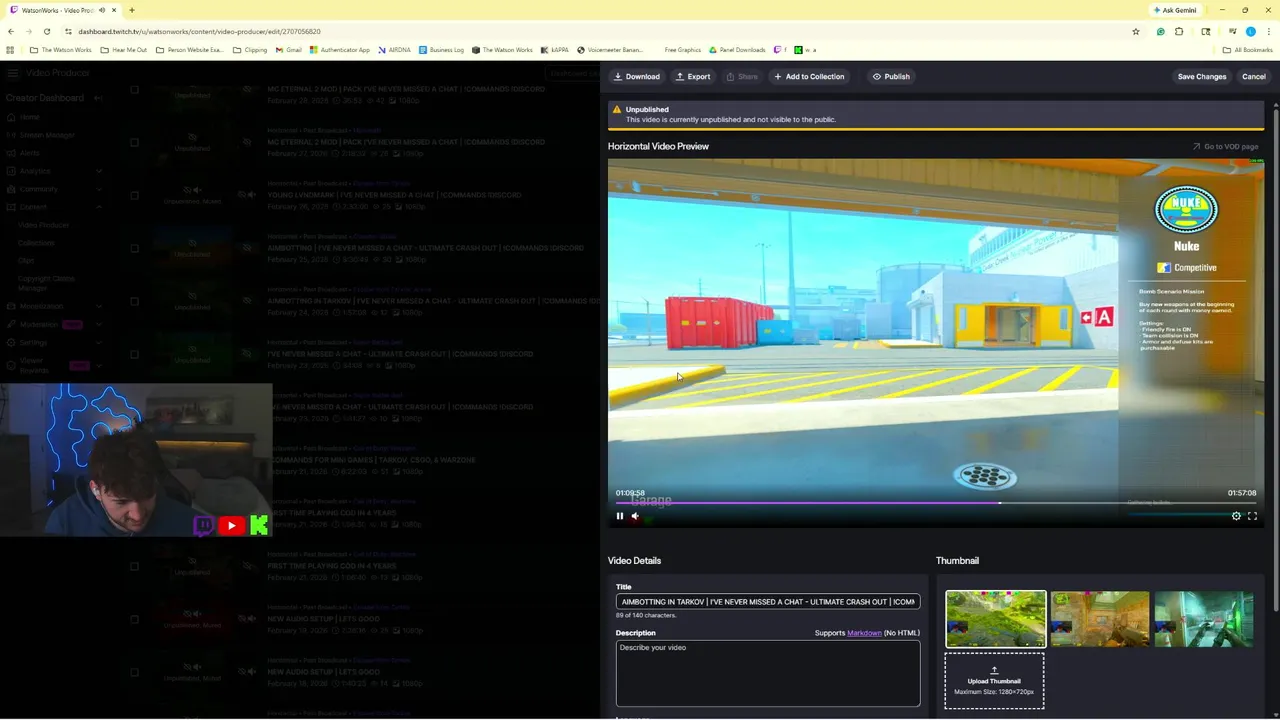Open the Hear Me Out bookmark folder

pyautogui.click(x=124, y=50)
